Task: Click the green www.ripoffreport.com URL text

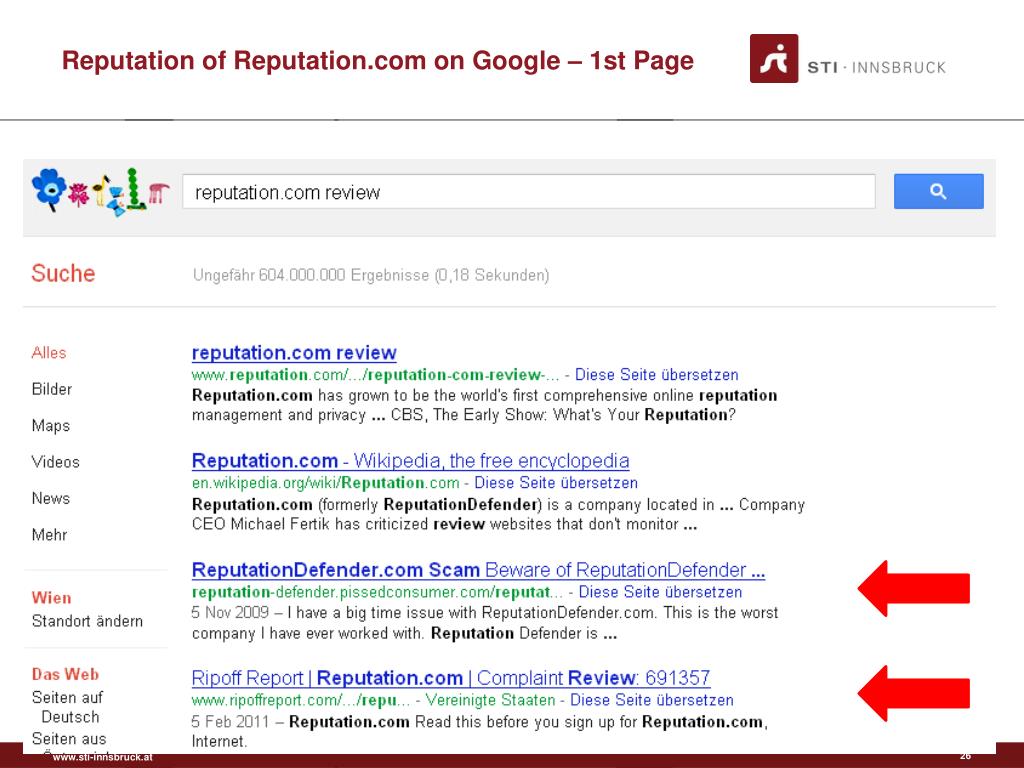Action: (301, 700)
